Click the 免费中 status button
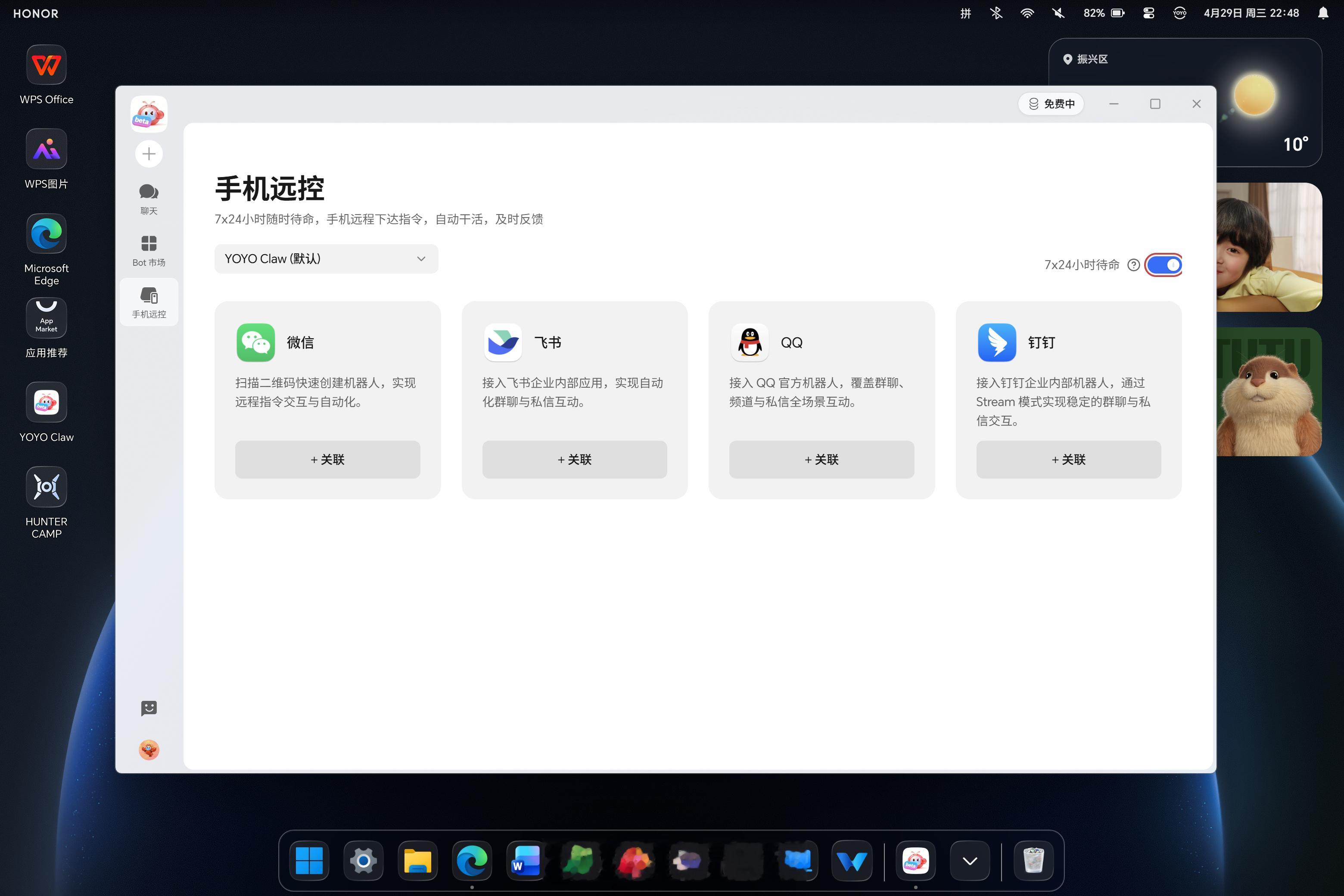 [1051, 104]
